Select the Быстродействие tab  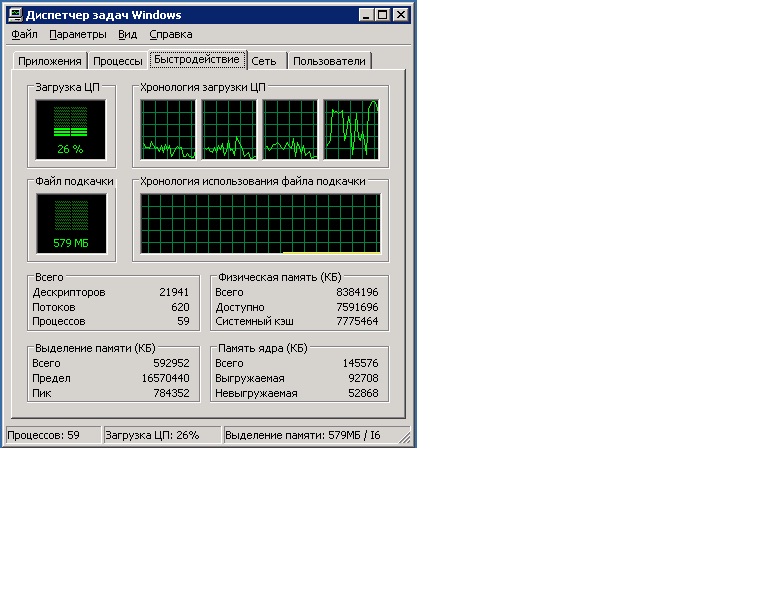197,59
